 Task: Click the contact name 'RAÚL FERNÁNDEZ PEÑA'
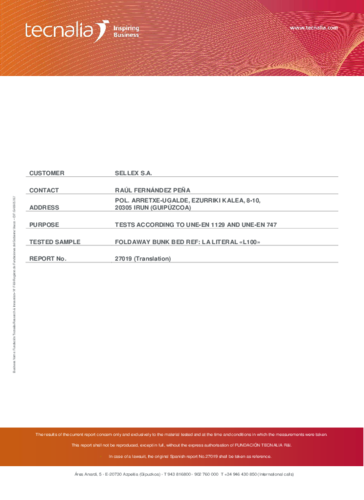pyautogui.click(x=153, y=190)
